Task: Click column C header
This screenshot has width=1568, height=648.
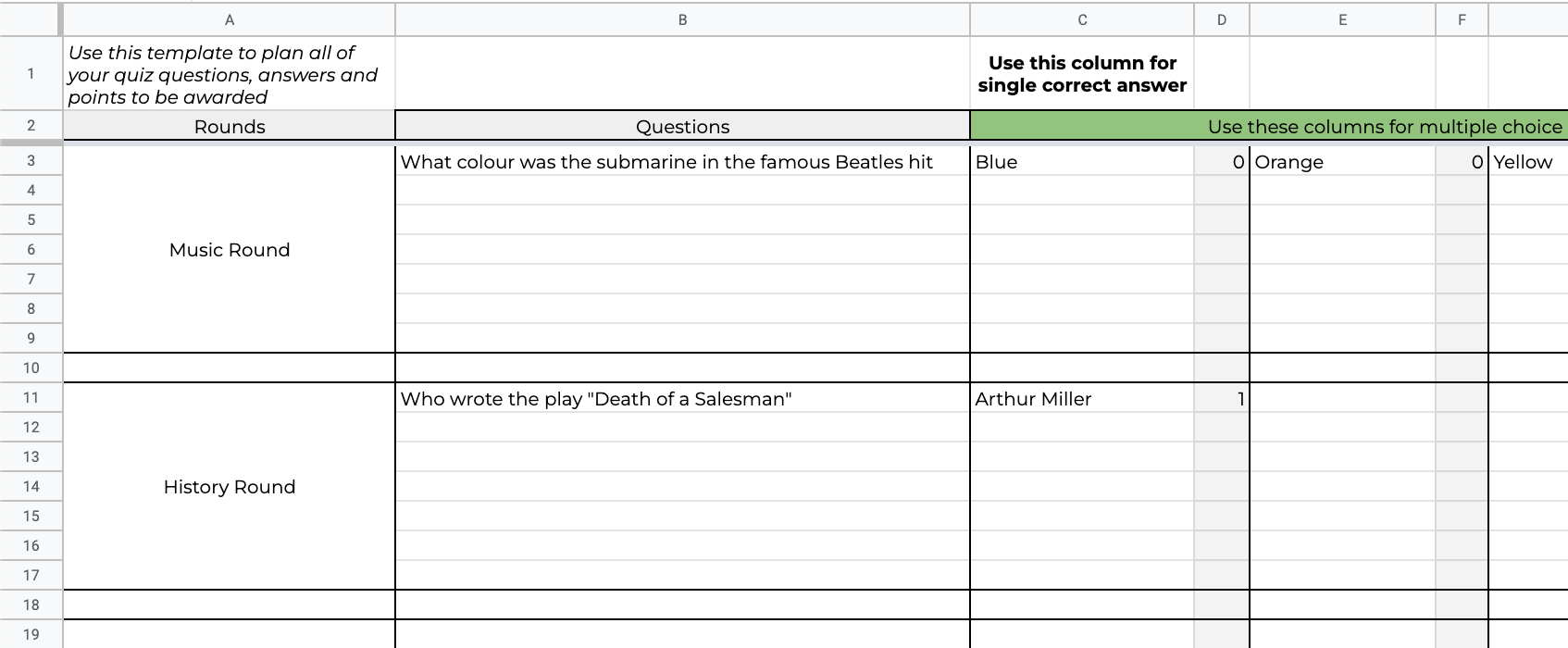Action: pos(1081,19)
